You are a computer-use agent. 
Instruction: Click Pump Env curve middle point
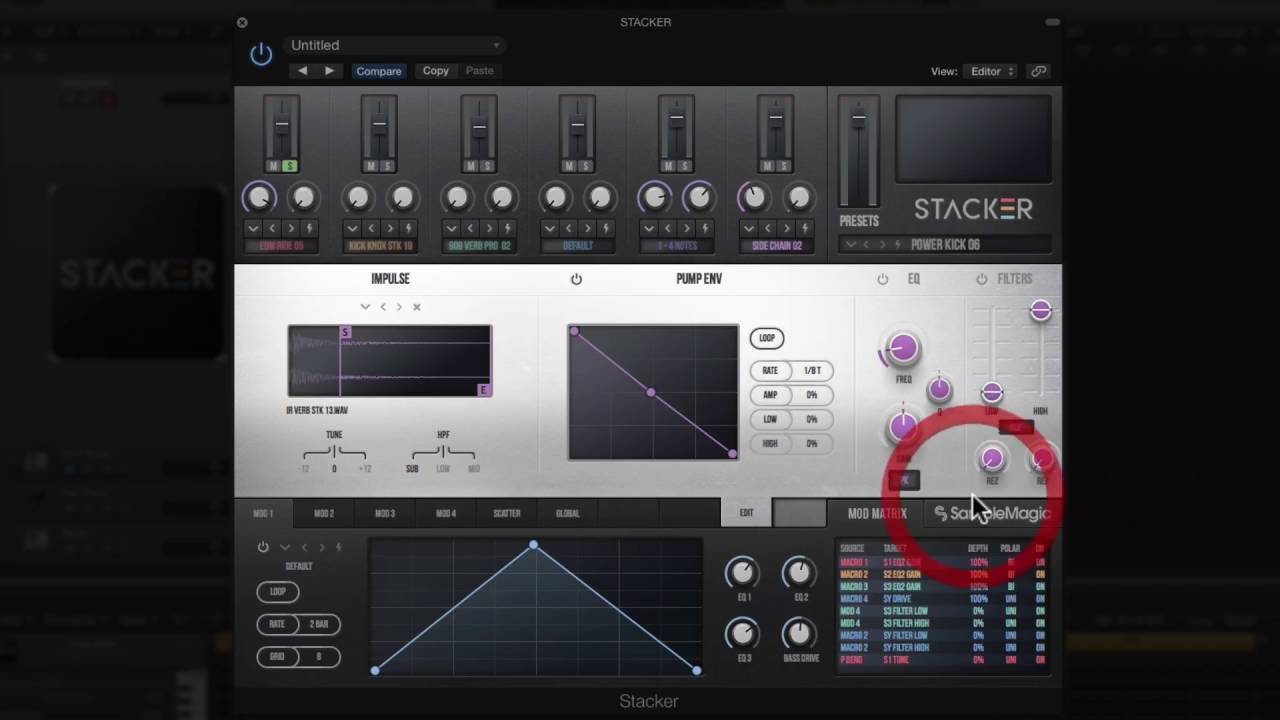651,393
